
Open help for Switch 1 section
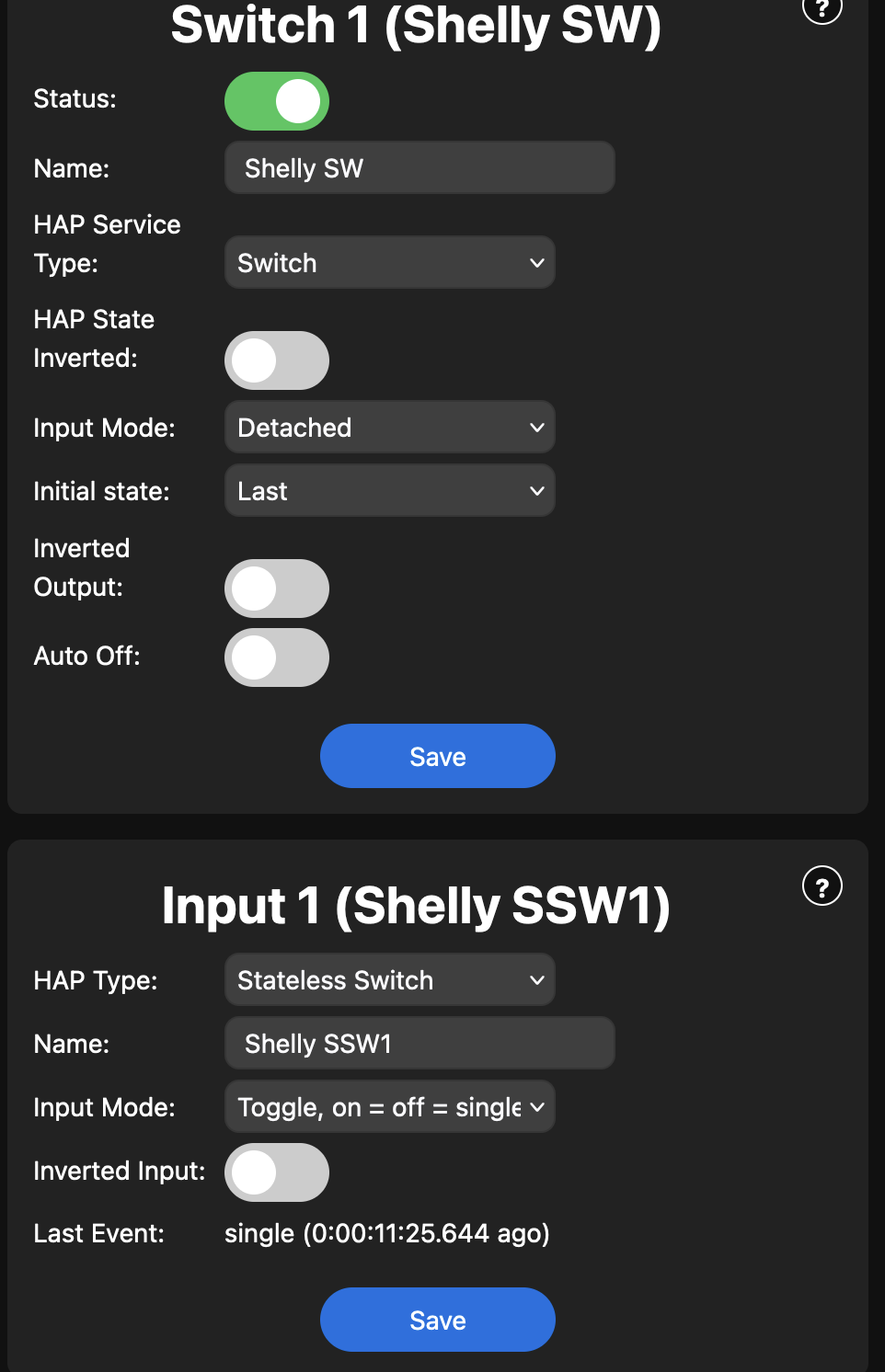pyautogui.click(x=822, y=9)
